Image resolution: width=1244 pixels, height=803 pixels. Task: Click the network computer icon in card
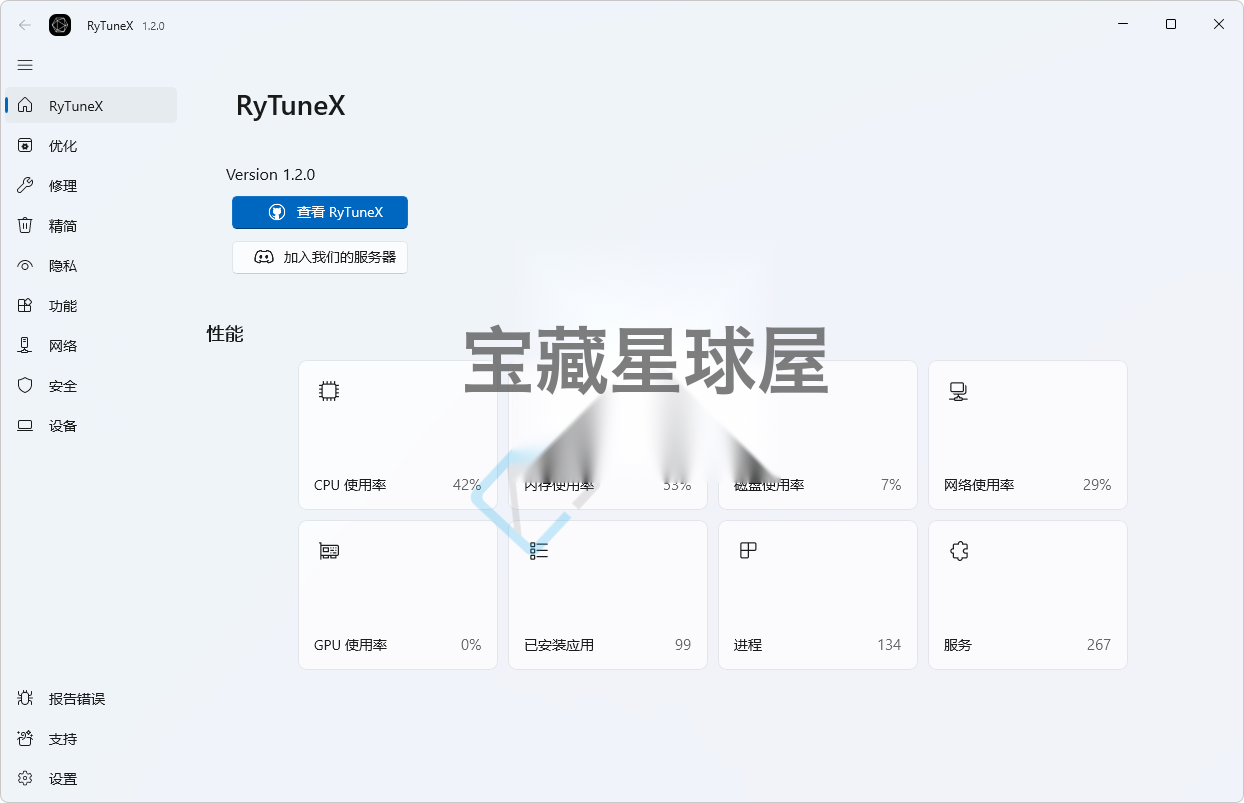click(958, 391)
